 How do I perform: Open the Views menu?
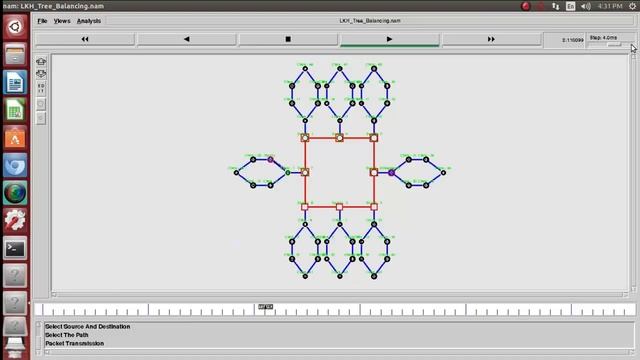[x=62, y=21]
